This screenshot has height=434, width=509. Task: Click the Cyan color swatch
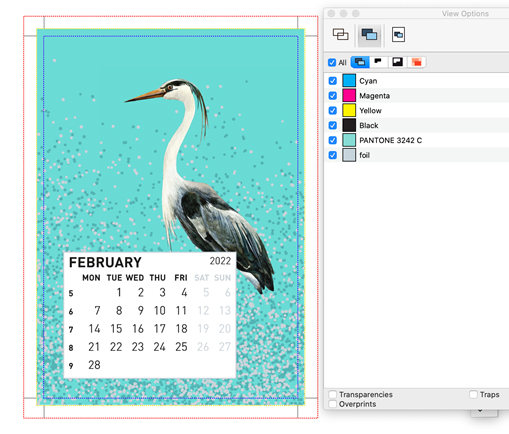point(349,81)
